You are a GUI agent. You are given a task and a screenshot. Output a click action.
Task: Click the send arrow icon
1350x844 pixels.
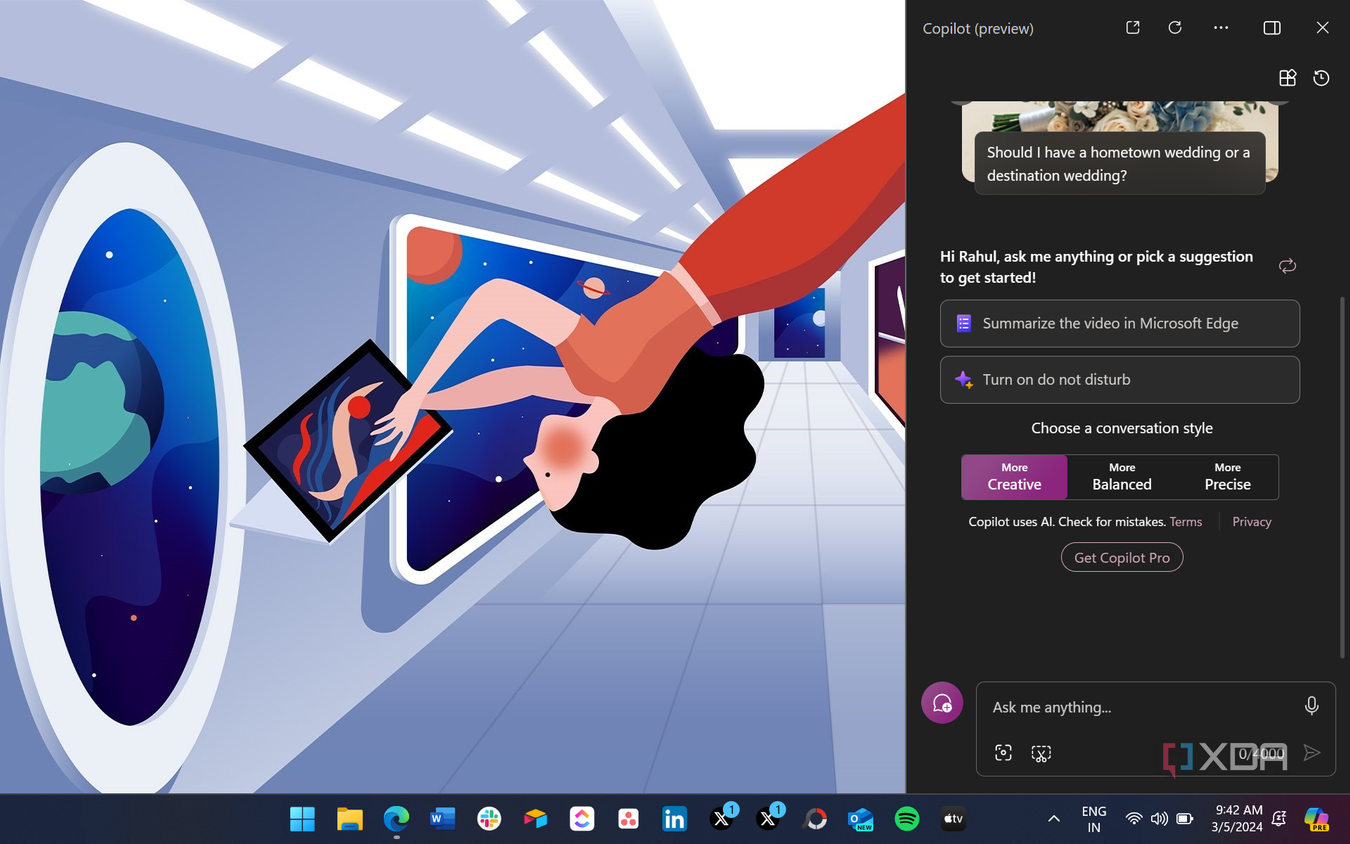coord(1312,753)
